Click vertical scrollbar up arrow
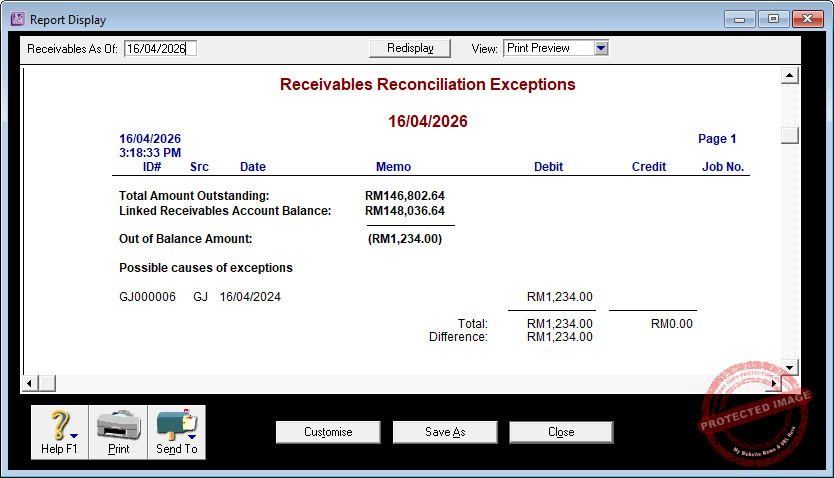The height and width of the screenshot is (478, 834). [x=790, y=76]
